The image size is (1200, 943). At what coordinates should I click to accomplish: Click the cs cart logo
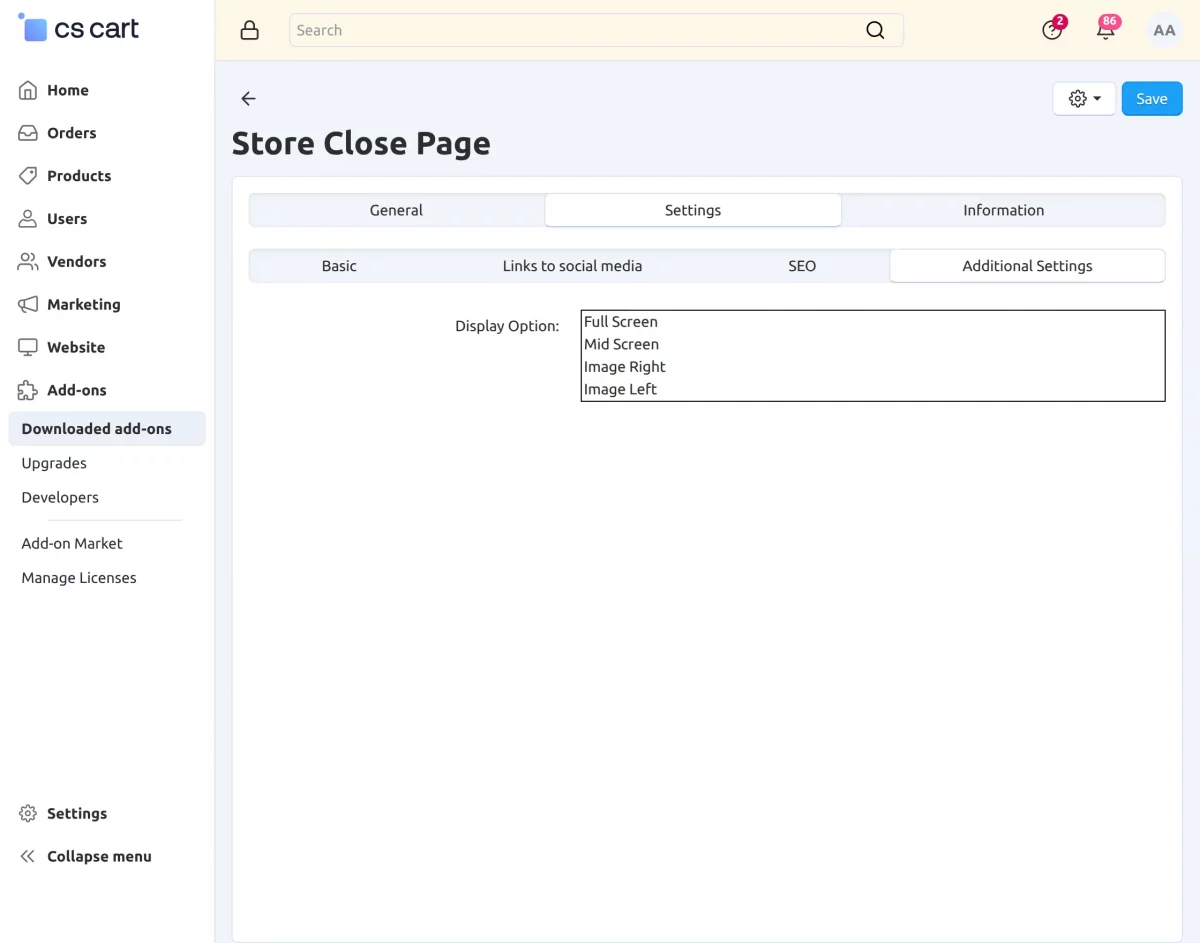coord(79,28)
